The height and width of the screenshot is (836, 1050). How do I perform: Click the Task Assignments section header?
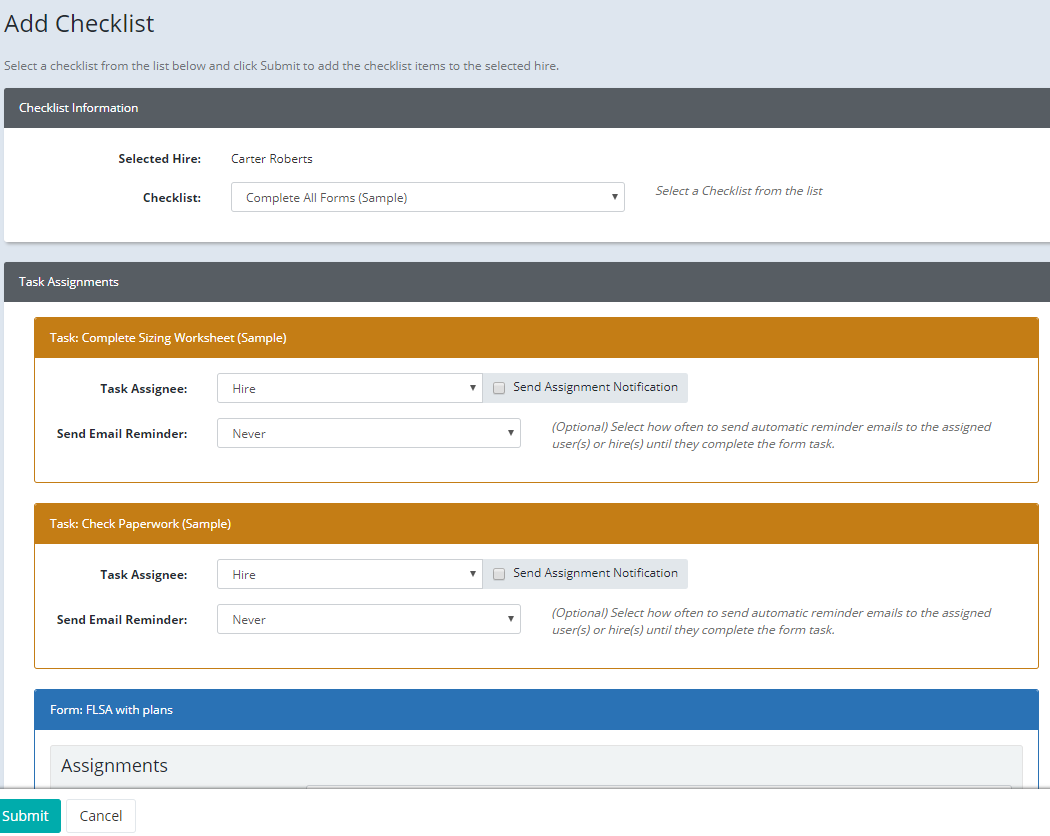(68, 281)
